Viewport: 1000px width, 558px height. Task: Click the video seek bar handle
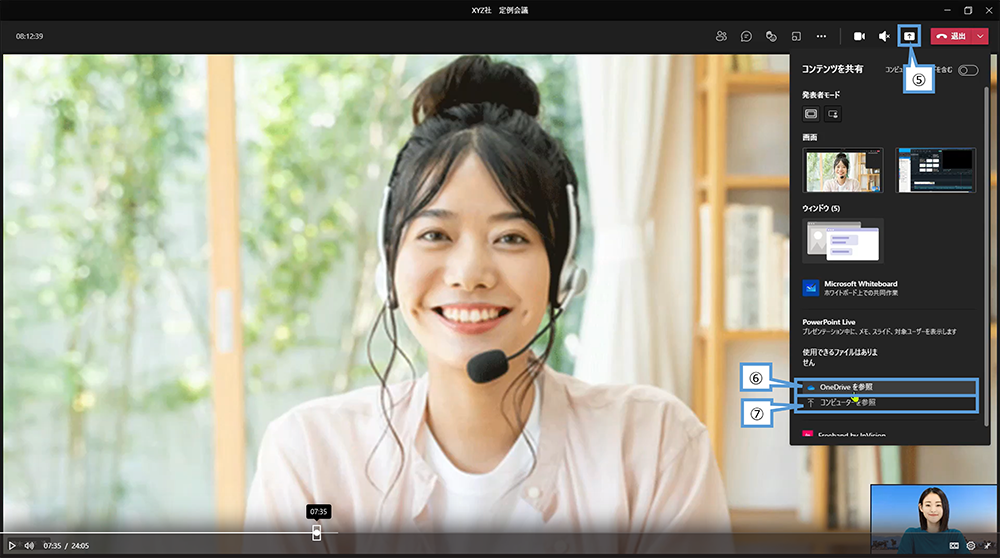click(316, 532)
